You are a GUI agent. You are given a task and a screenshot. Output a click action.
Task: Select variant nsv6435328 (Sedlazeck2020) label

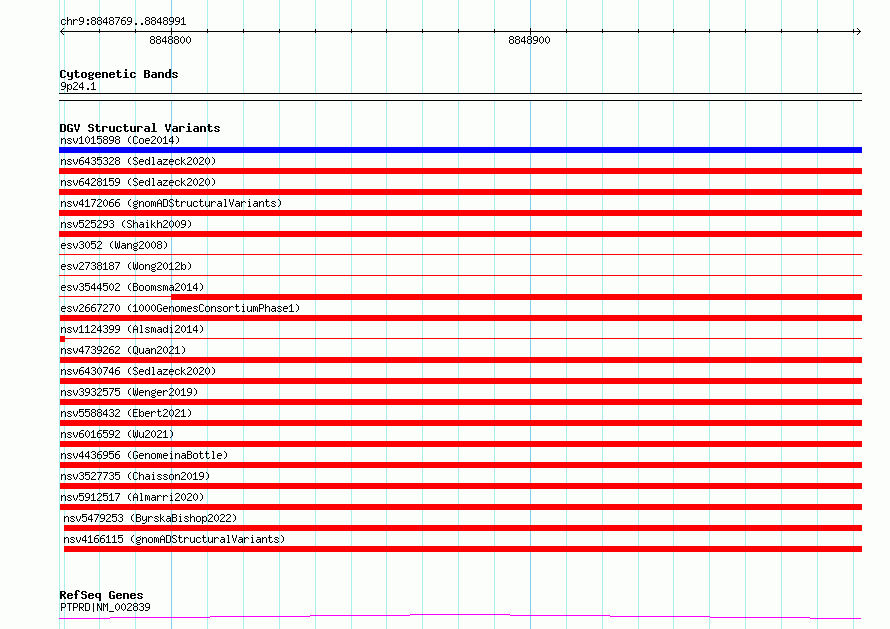coord(138,161)
